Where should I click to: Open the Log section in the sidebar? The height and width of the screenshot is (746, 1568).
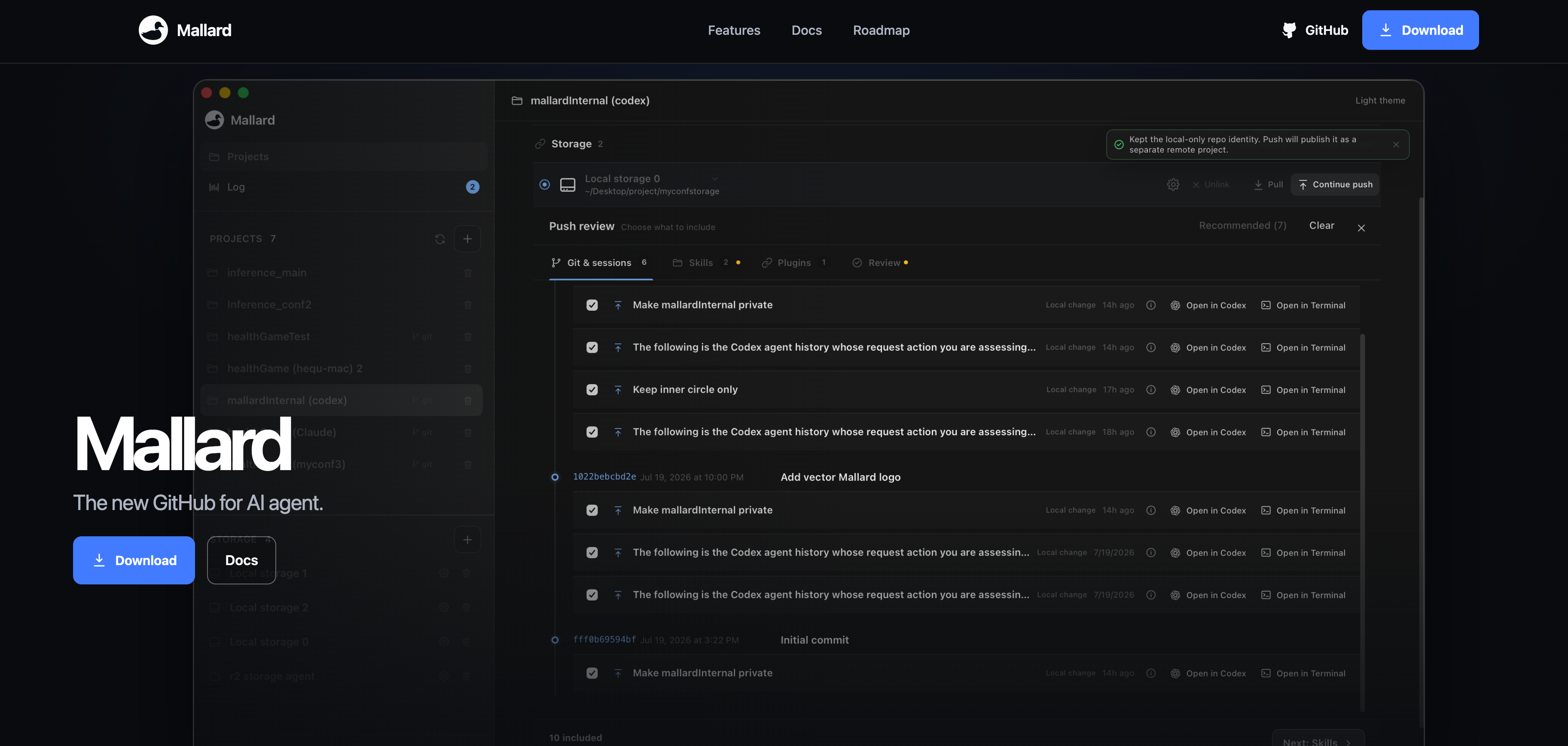343,187
